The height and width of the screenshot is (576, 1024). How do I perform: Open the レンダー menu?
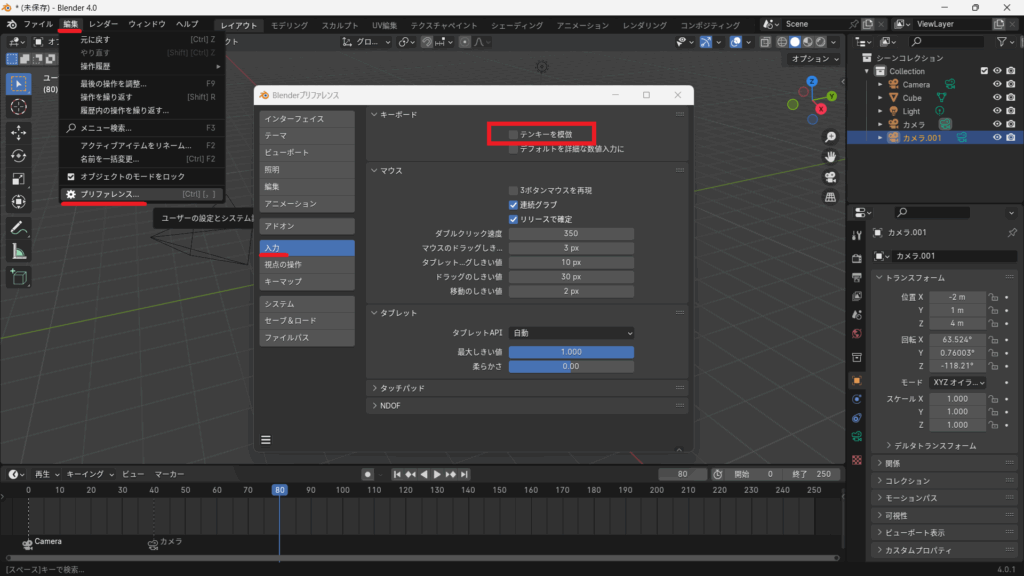pos(103,24)
